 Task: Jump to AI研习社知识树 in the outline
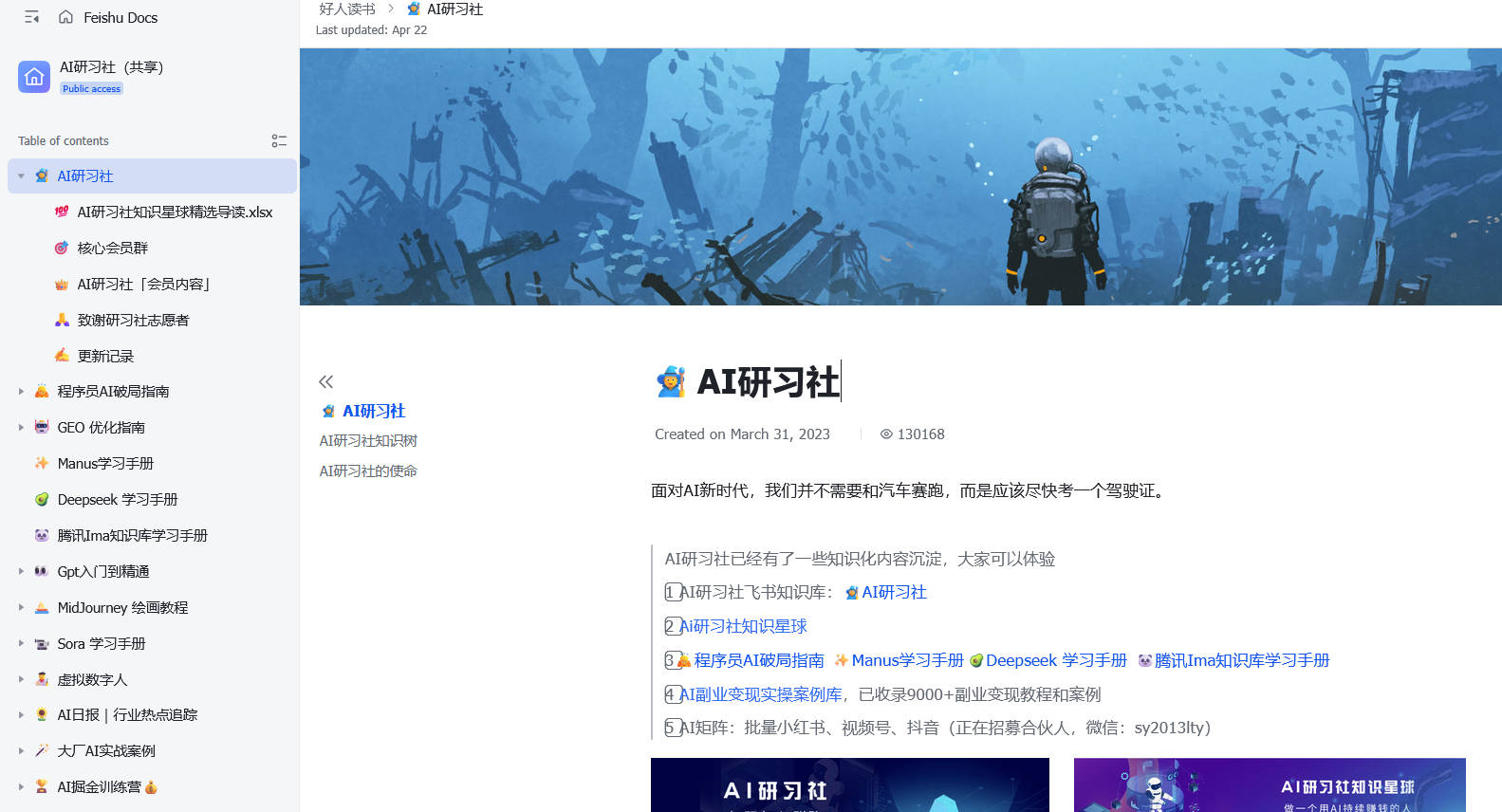point(368,440)
